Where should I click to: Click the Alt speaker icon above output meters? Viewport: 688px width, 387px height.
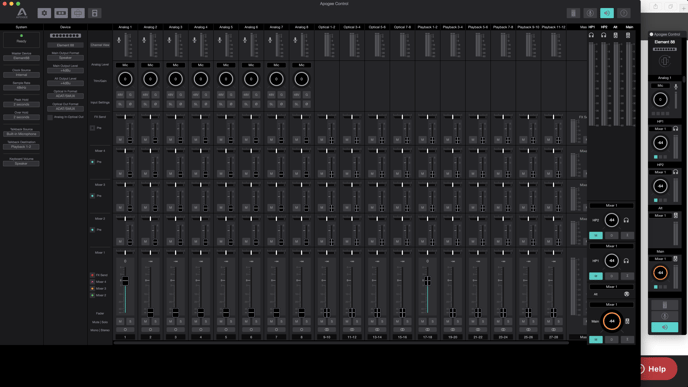616,35
